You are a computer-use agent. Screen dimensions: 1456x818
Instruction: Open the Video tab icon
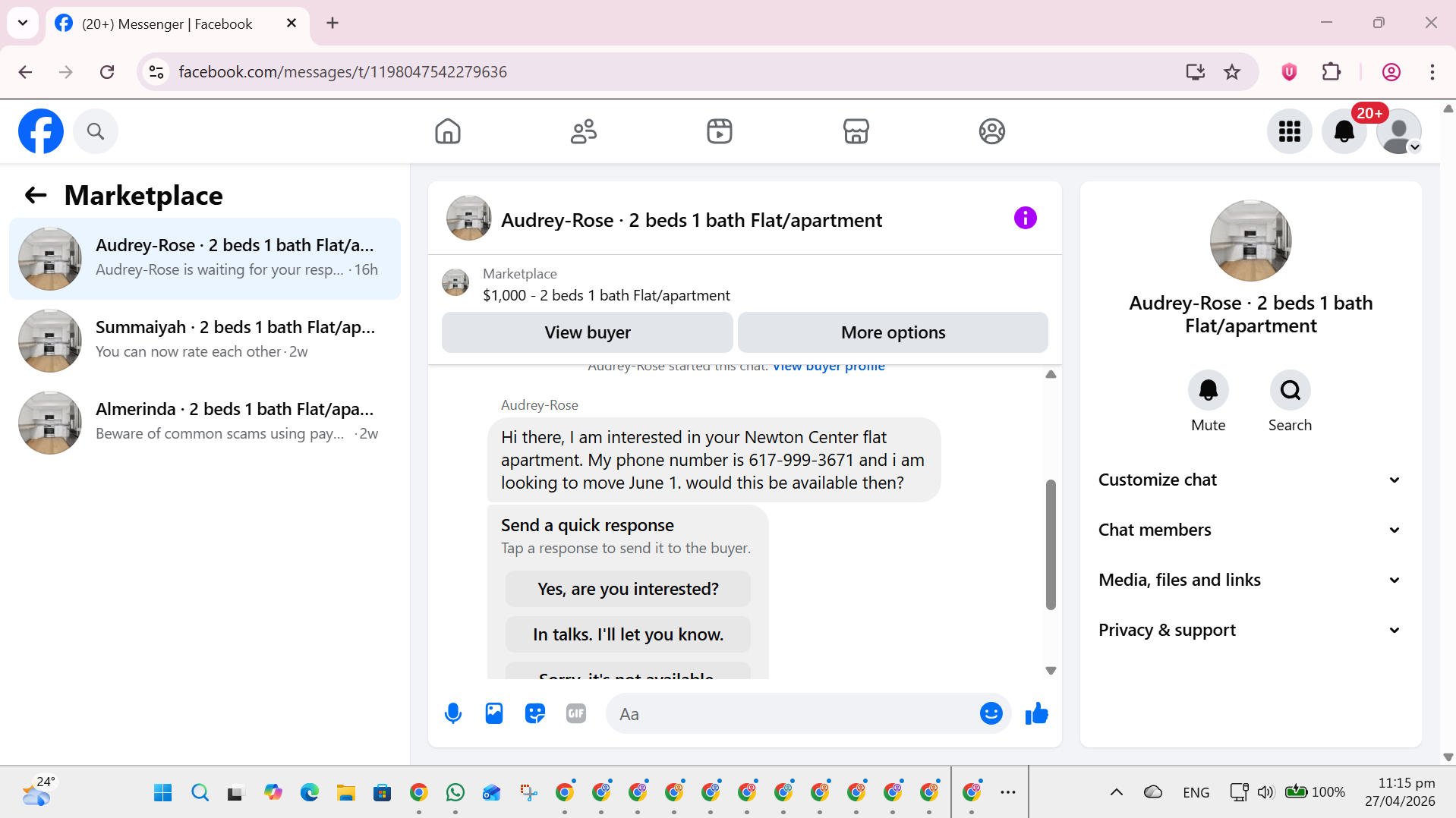pyautogui.click(x=720, y=131)
